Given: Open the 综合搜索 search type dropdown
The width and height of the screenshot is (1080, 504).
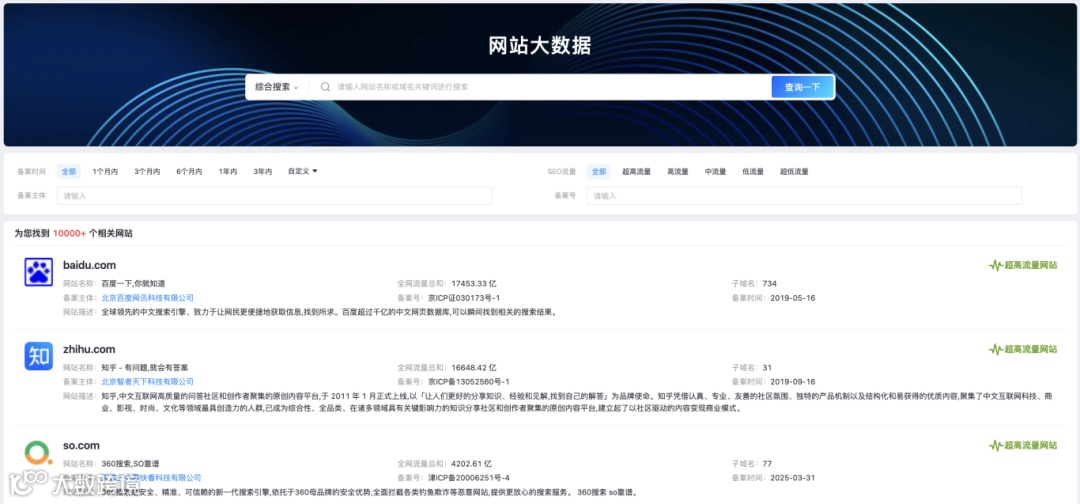Looking at the screenshot, I should point(276,87).
